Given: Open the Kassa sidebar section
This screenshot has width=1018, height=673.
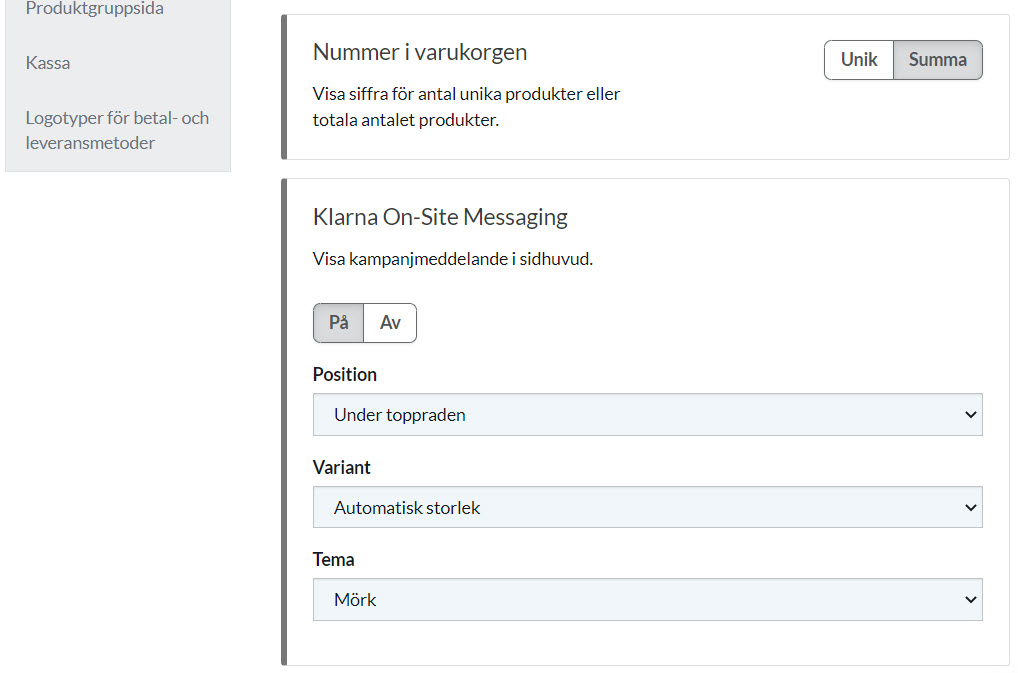Looking at the screenshot, I should pos(48,63).
